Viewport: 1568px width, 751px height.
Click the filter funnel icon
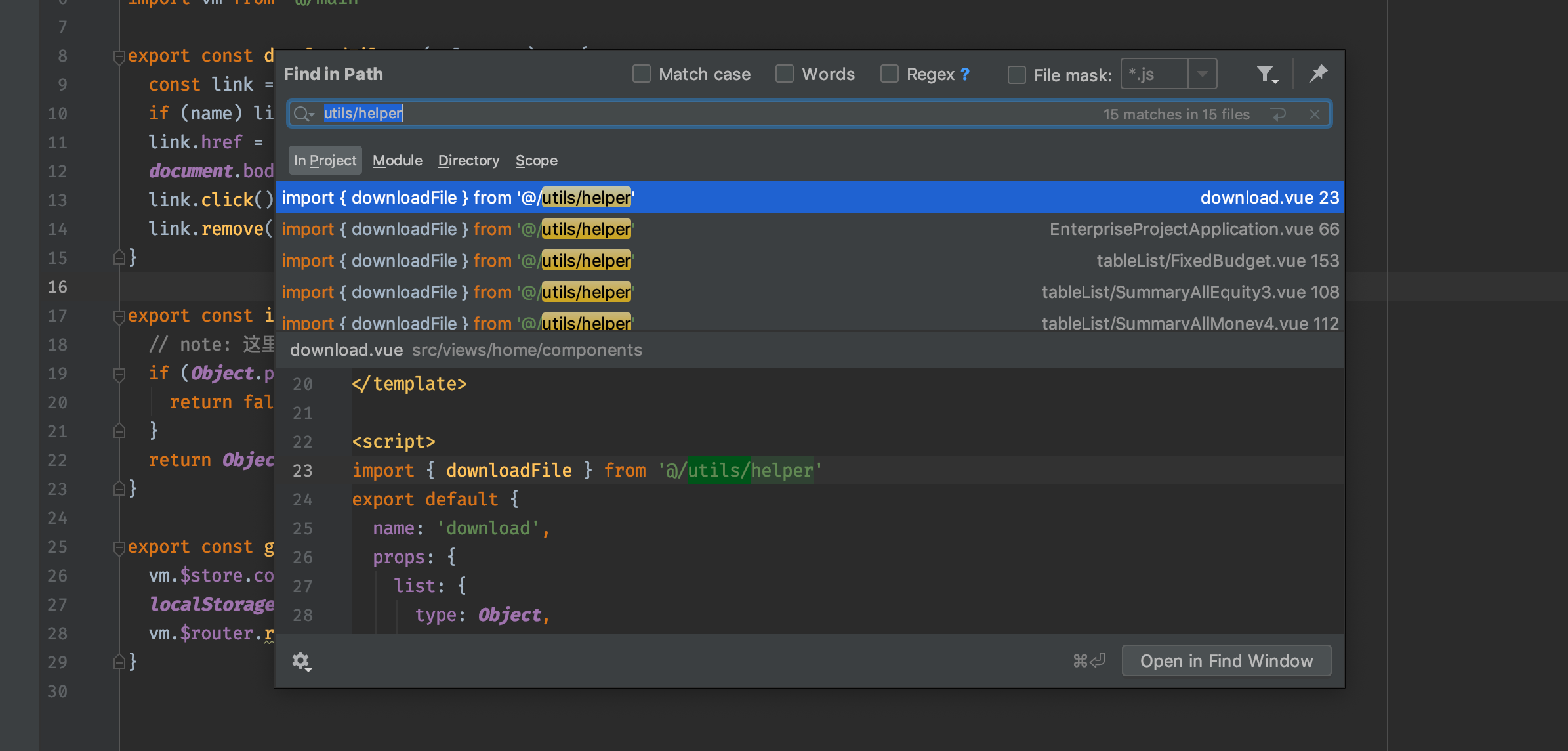click(x=1266, y=74)
